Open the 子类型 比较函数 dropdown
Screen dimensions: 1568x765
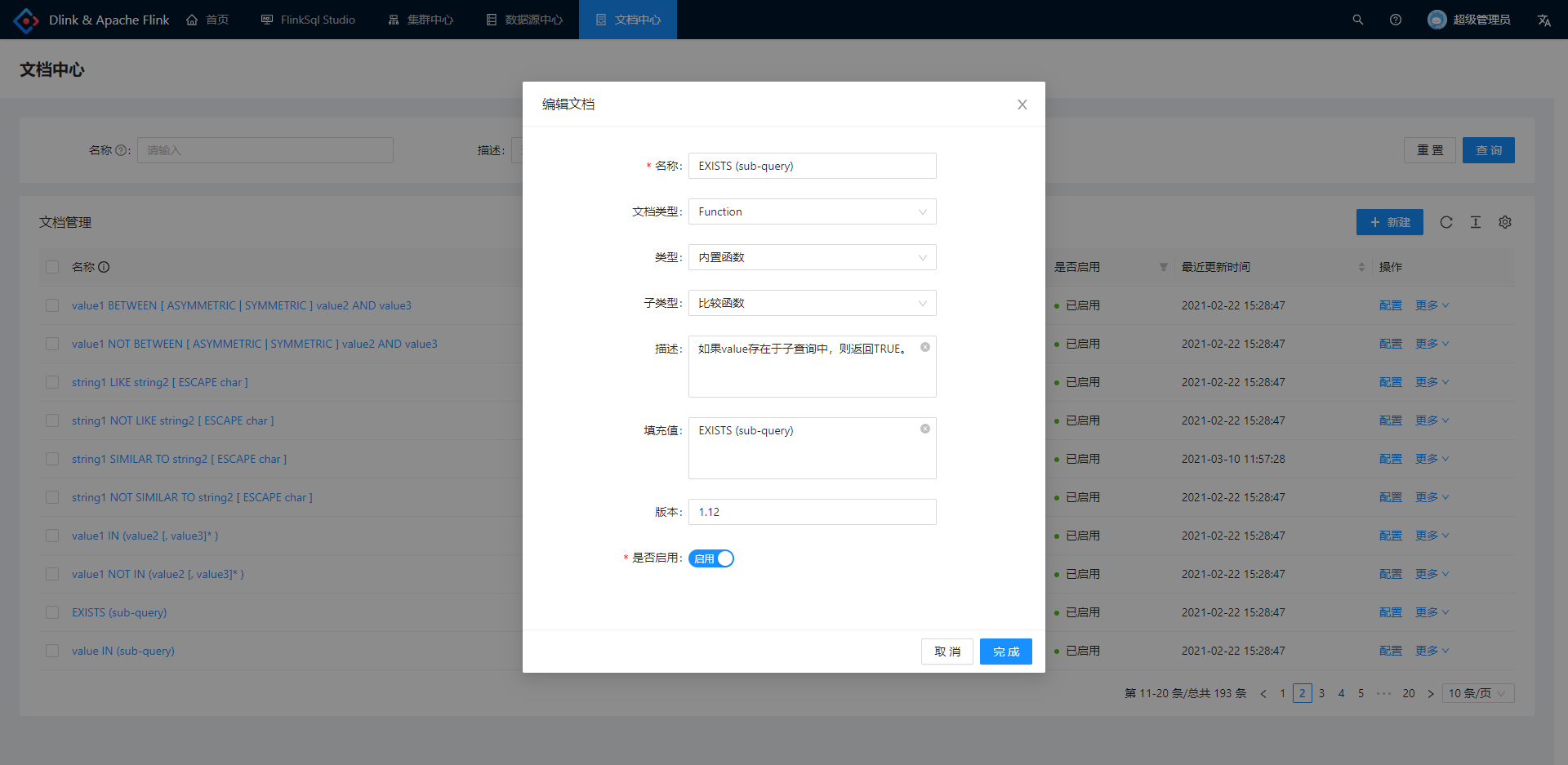[x=813, y=303]
